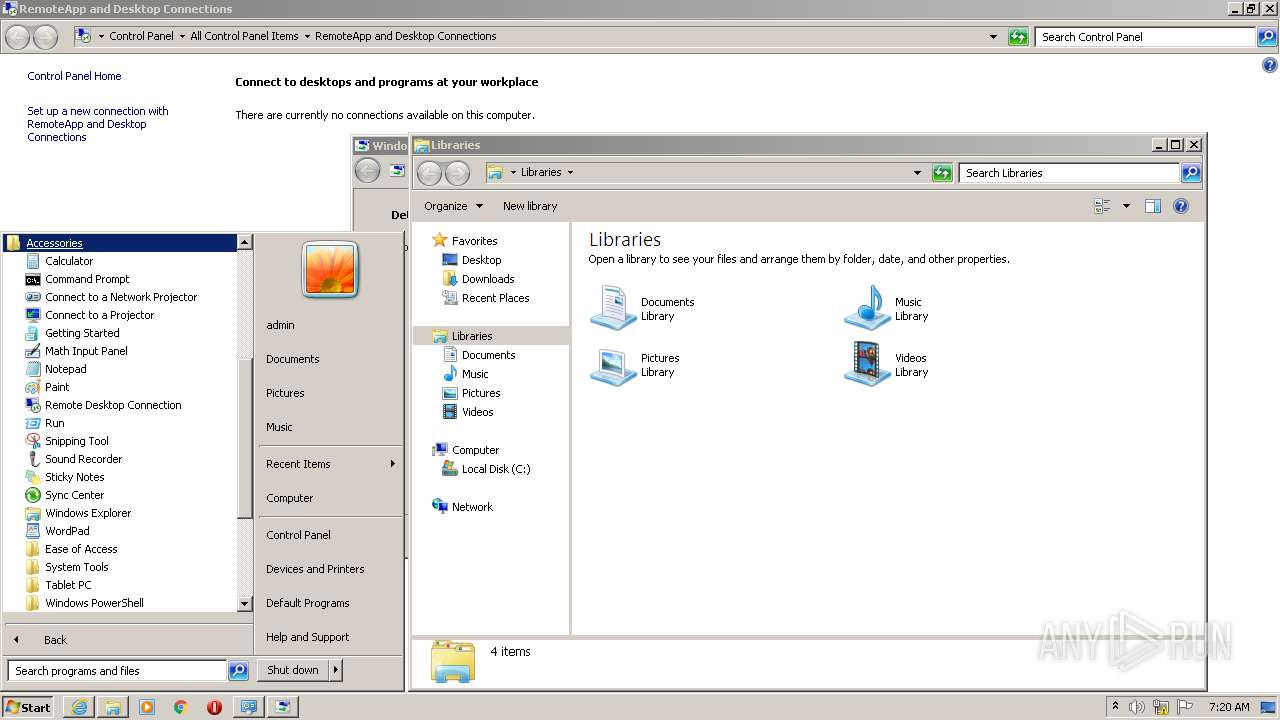
Task: Open Calculator from Accessories
Action: coord(68,261)
